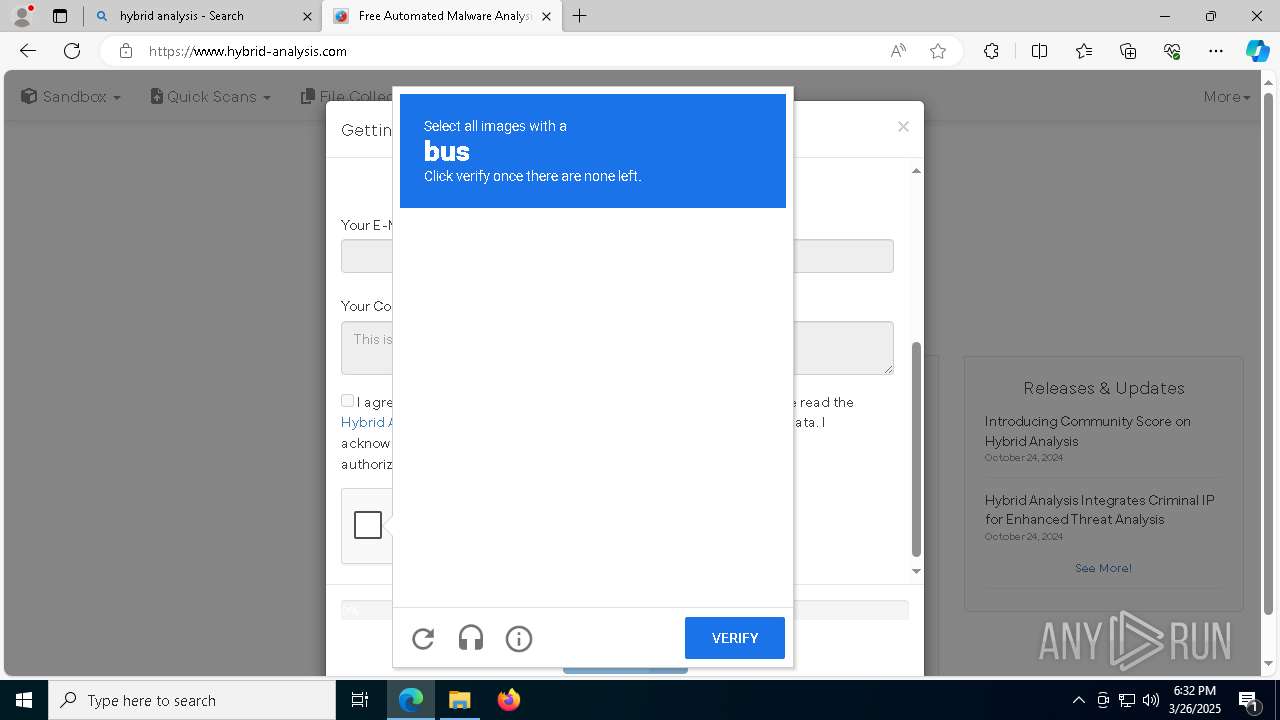Switch to audio captcha challenge
This screenshot has width=1280, height=720.
[471, 638]
